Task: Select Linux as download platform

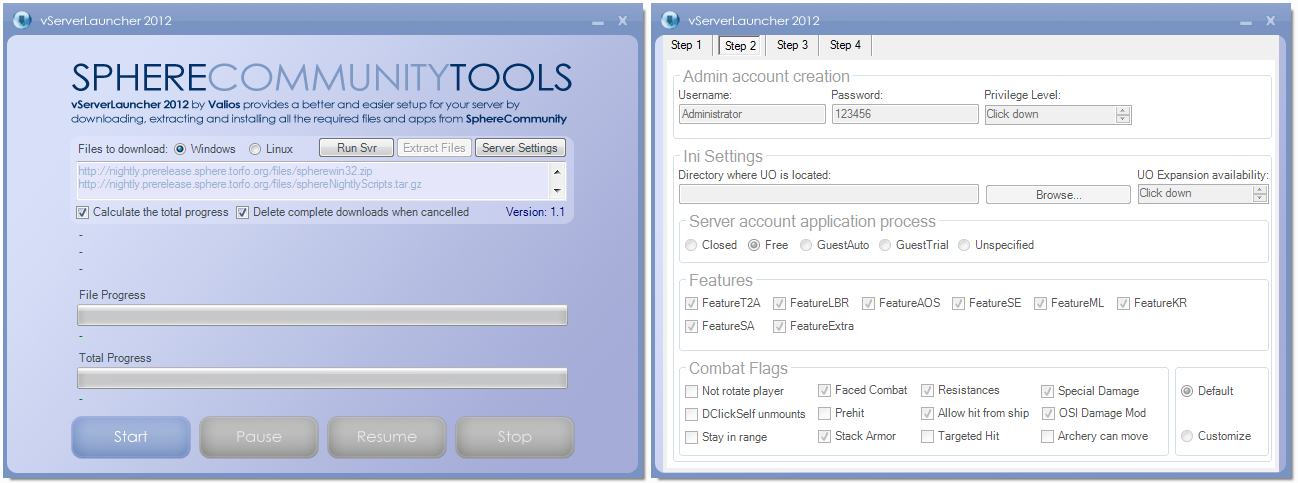Action: coord(255,149)
